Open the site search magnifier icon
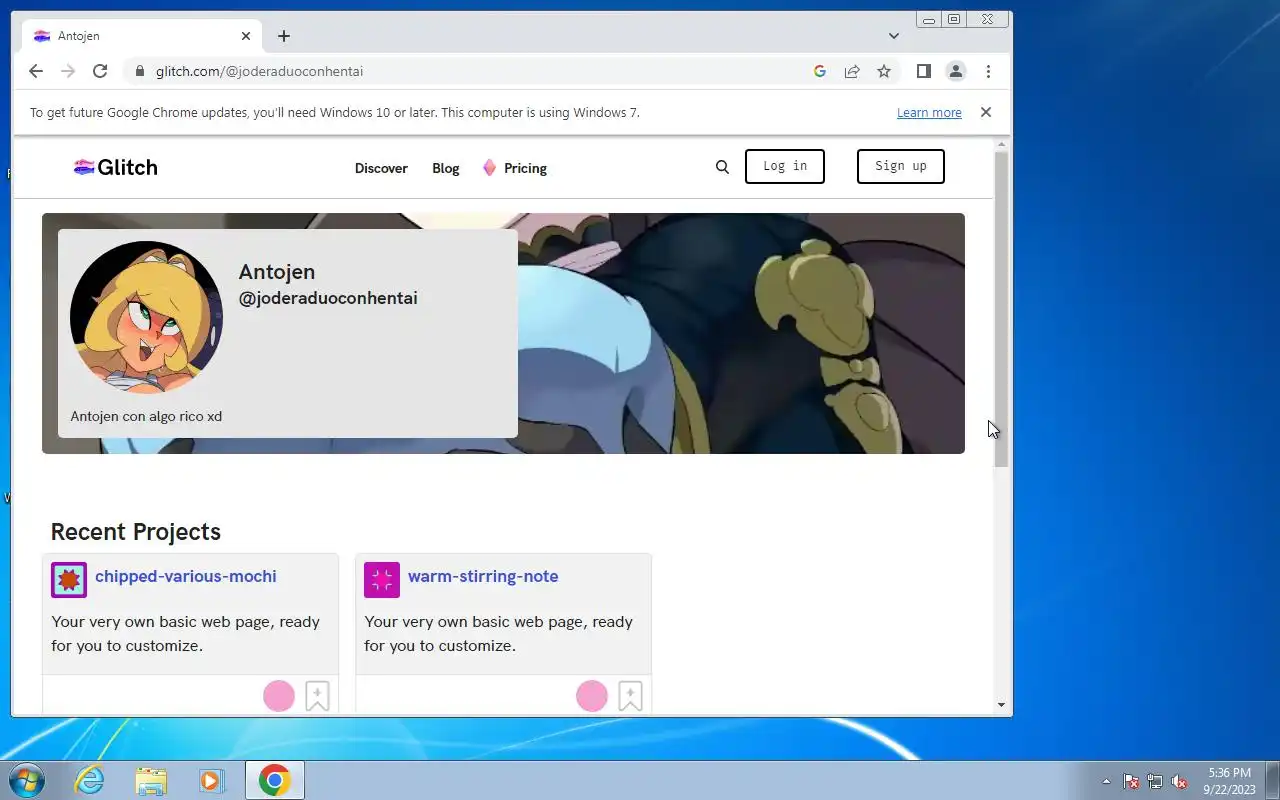Viewport: 1280px width, 800px height. [x=722, y=167]
